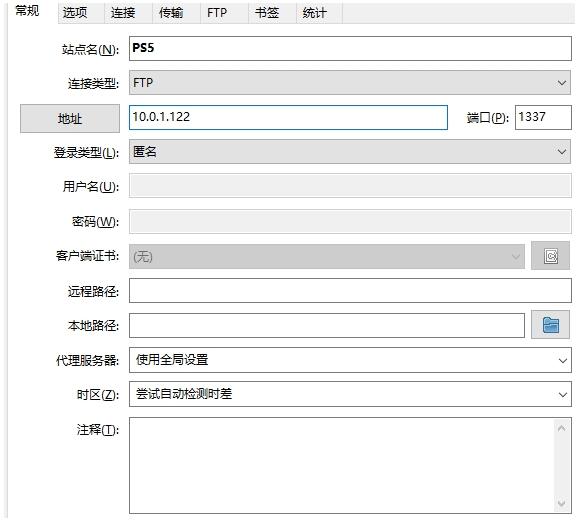Focus the address field 10.0.1.122
The height and width of the screenshot is (520, 576).
pos(288,118)
